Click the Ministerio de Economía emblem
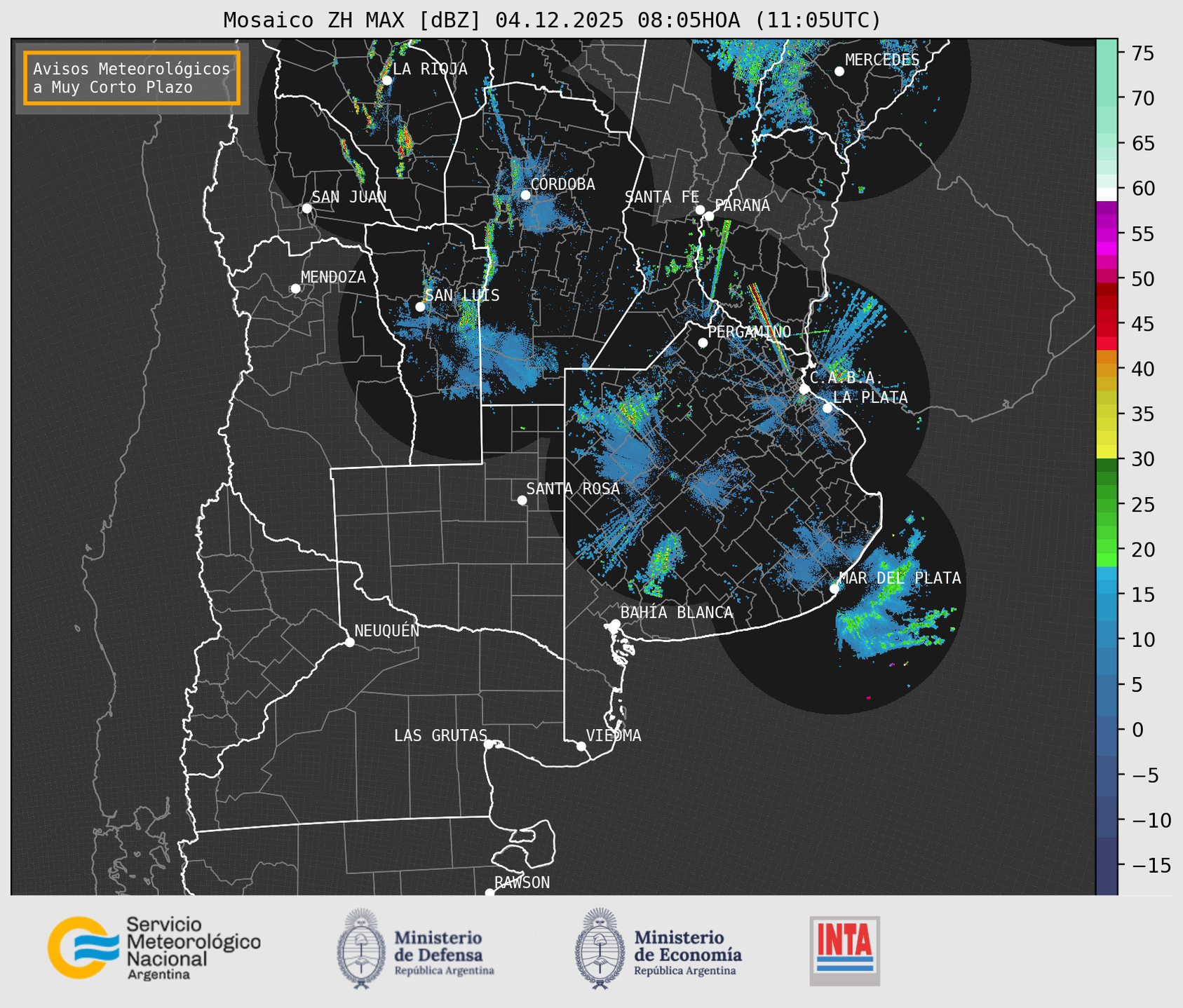This screenshot has height=1008, width=1183. coord(600,949)
